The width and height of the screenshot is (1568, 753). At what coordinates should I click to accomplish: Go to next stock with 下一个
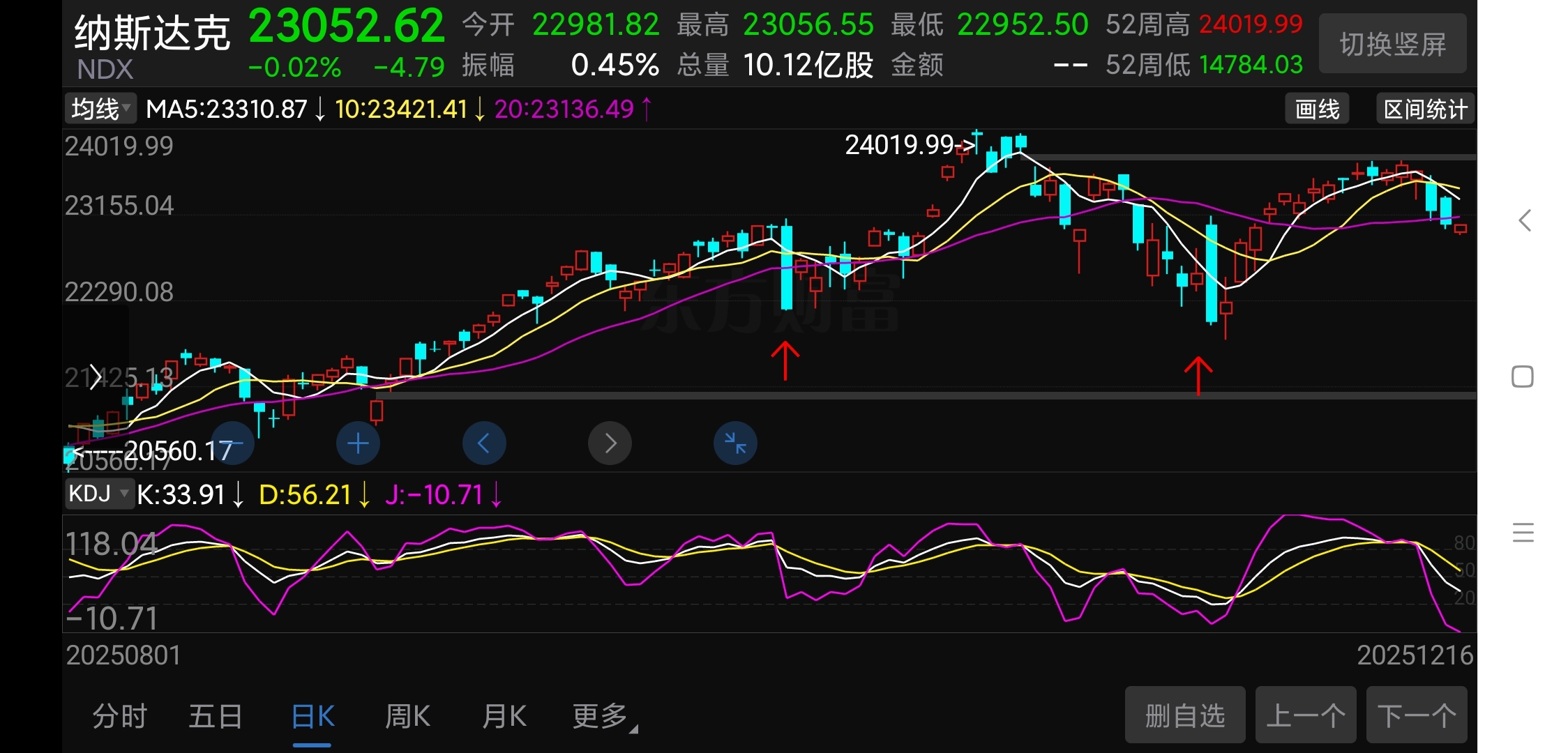tap(1417, 715)
